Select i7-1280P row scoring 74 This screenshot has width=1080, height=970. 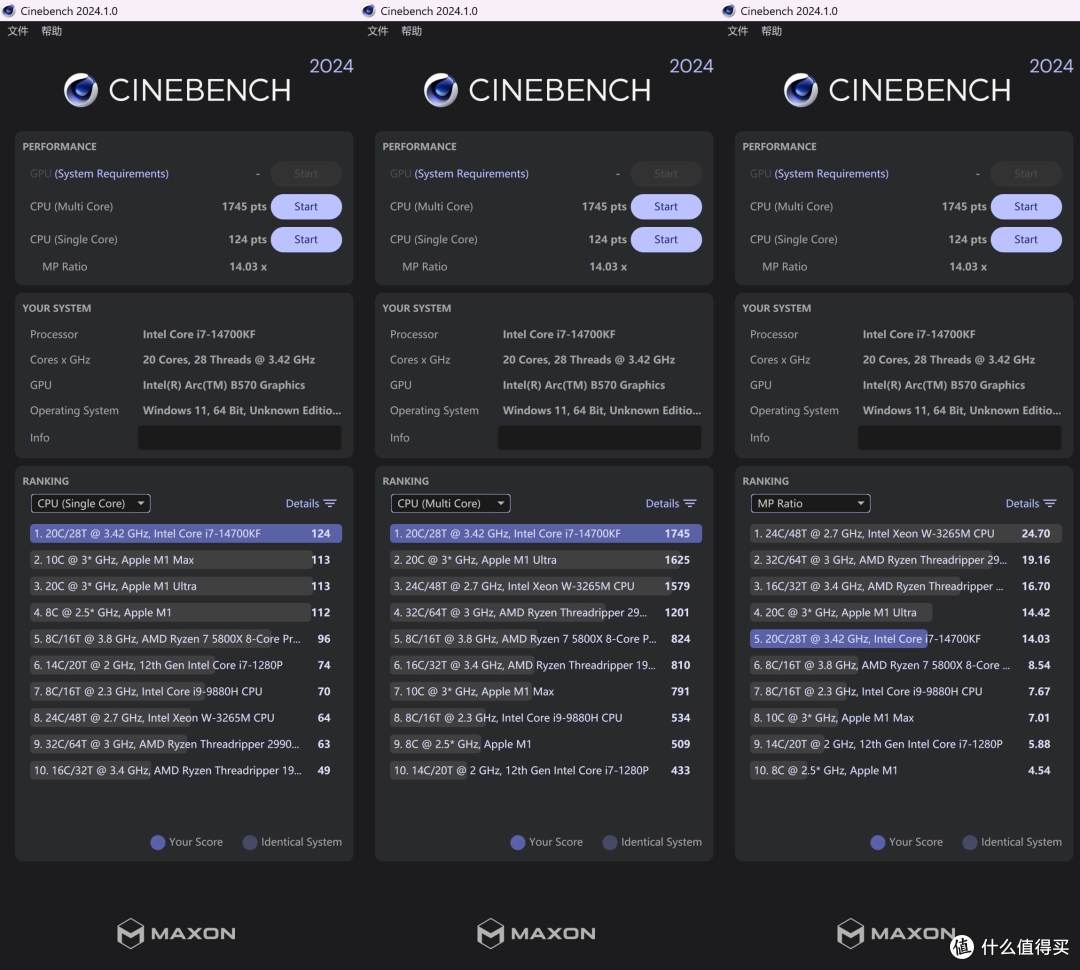pyautogui.click(x=186, y=665)
